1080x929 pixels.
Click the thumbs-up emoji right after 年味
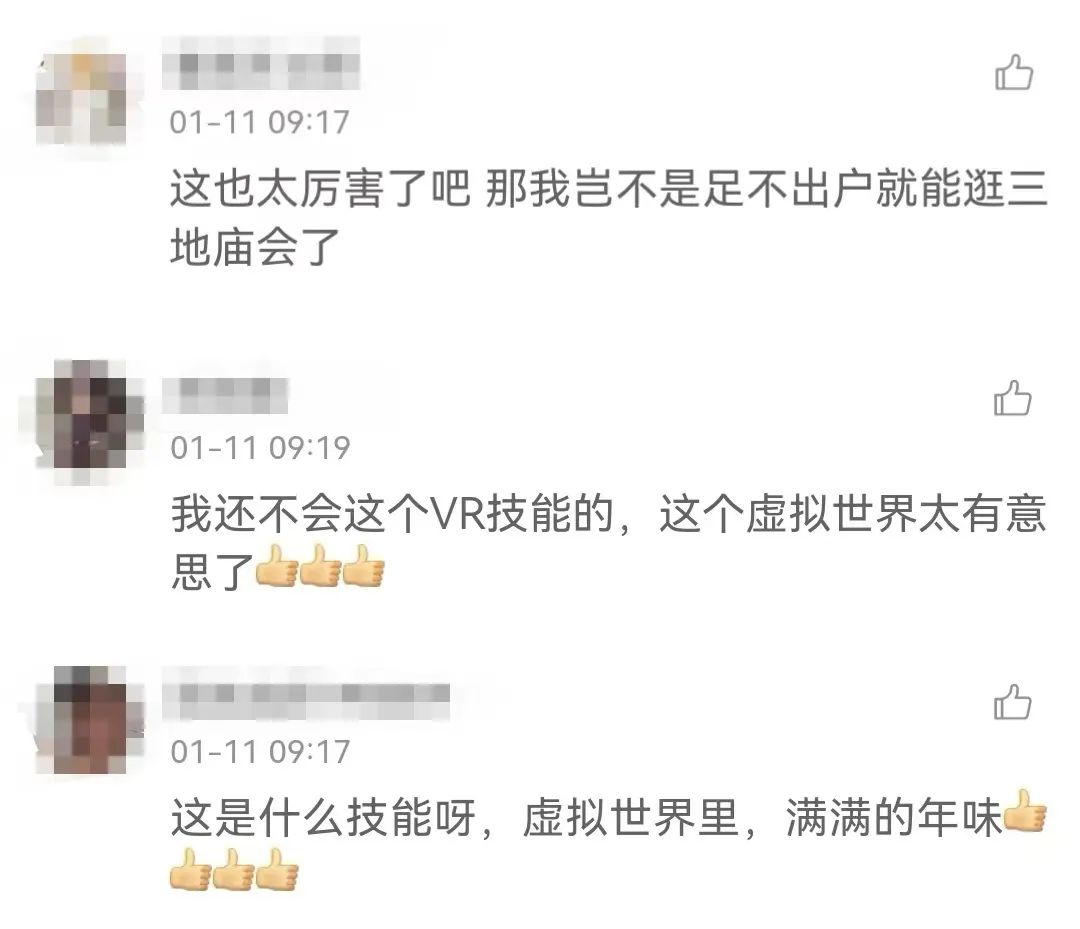tap(1025, 811)
